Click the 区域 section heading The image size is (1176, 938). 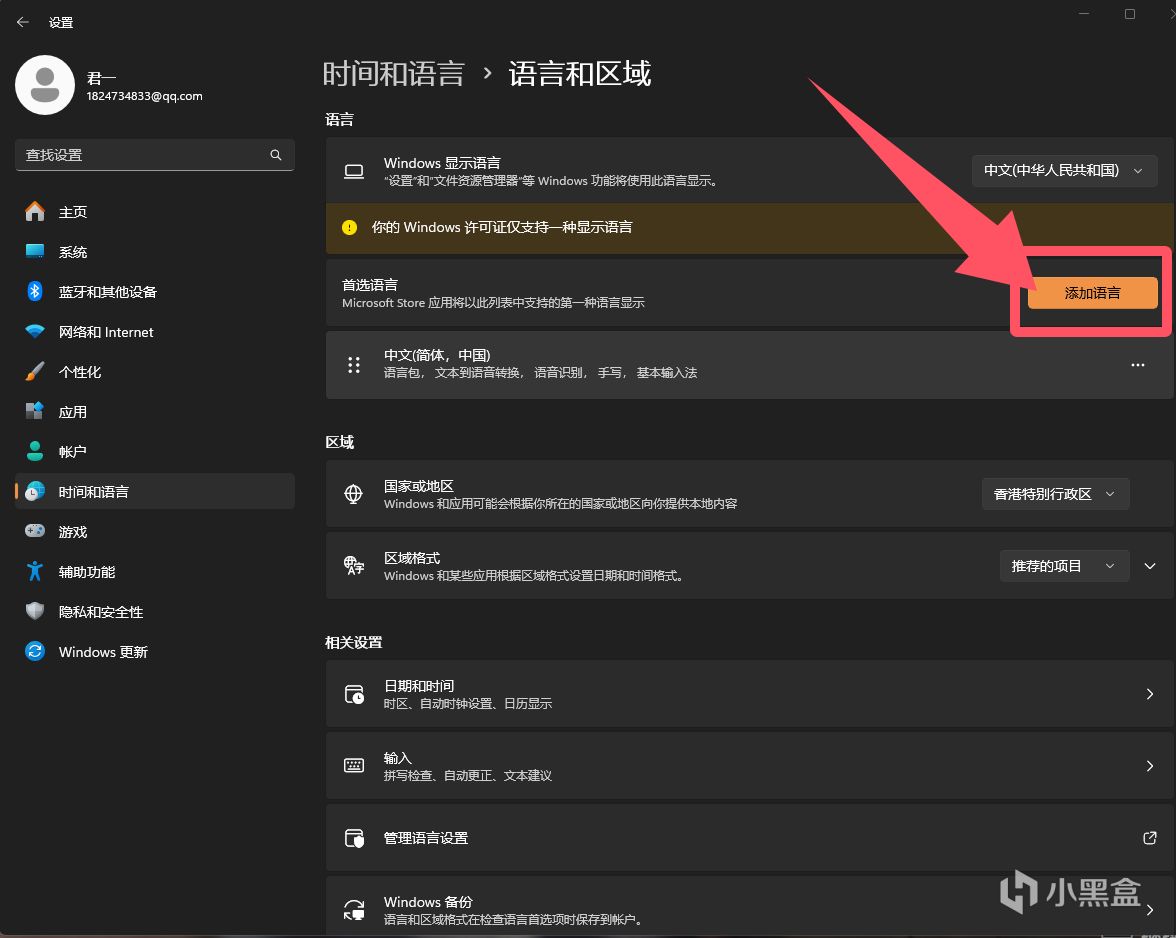[339, 442]
